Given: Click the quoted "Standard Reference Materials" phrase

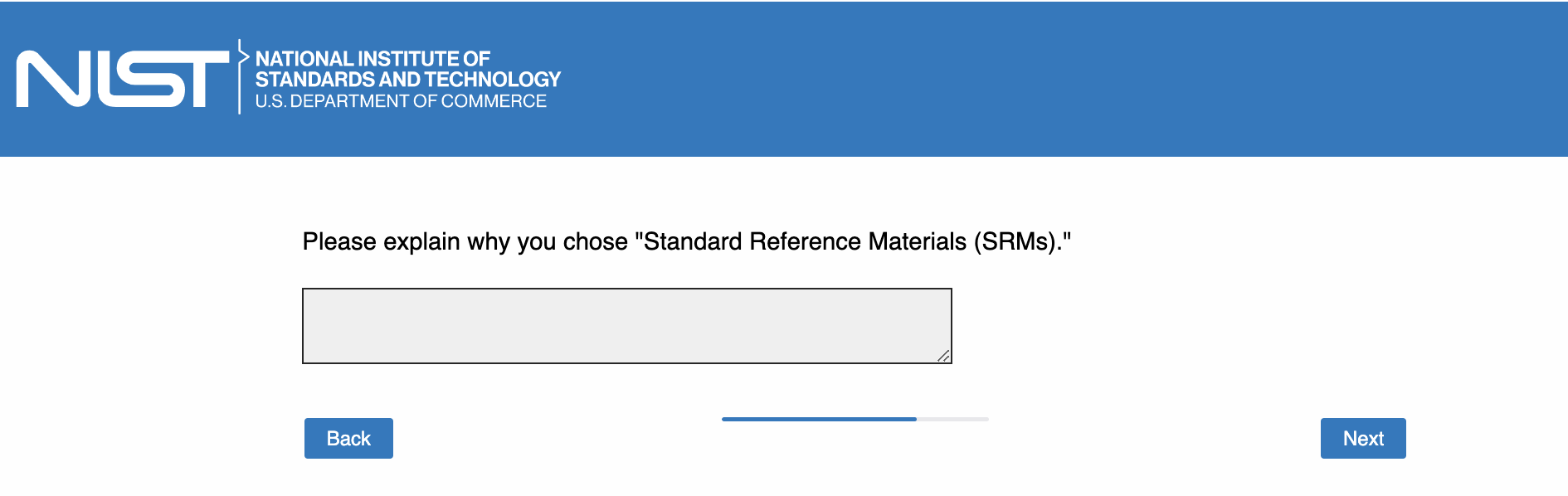Looking at the screenshot, I should [x=805, y=241].
